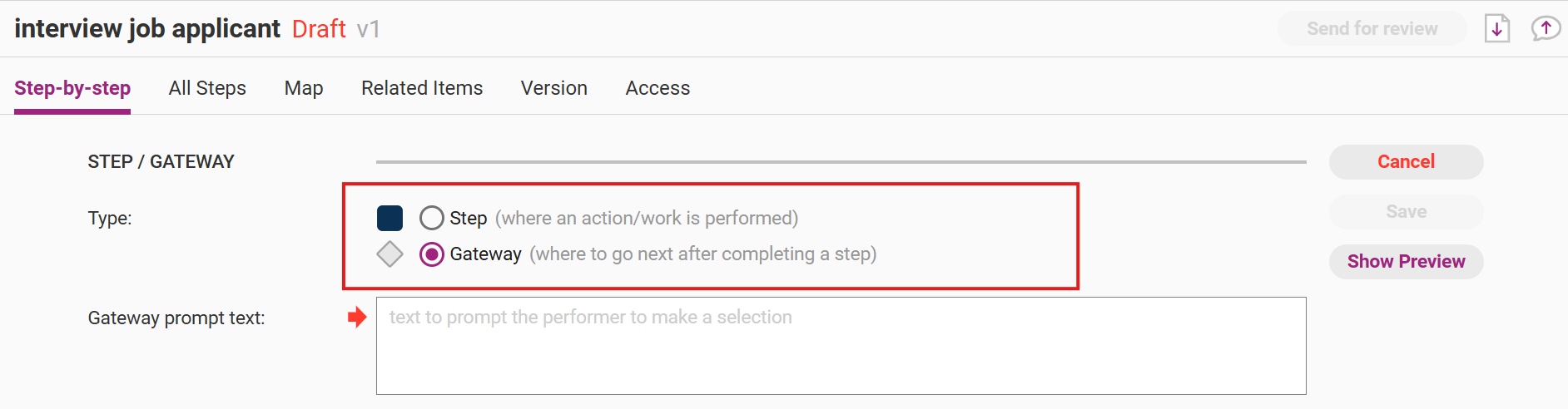Click the "interview job applicant" title

click(x=147, y=29)
